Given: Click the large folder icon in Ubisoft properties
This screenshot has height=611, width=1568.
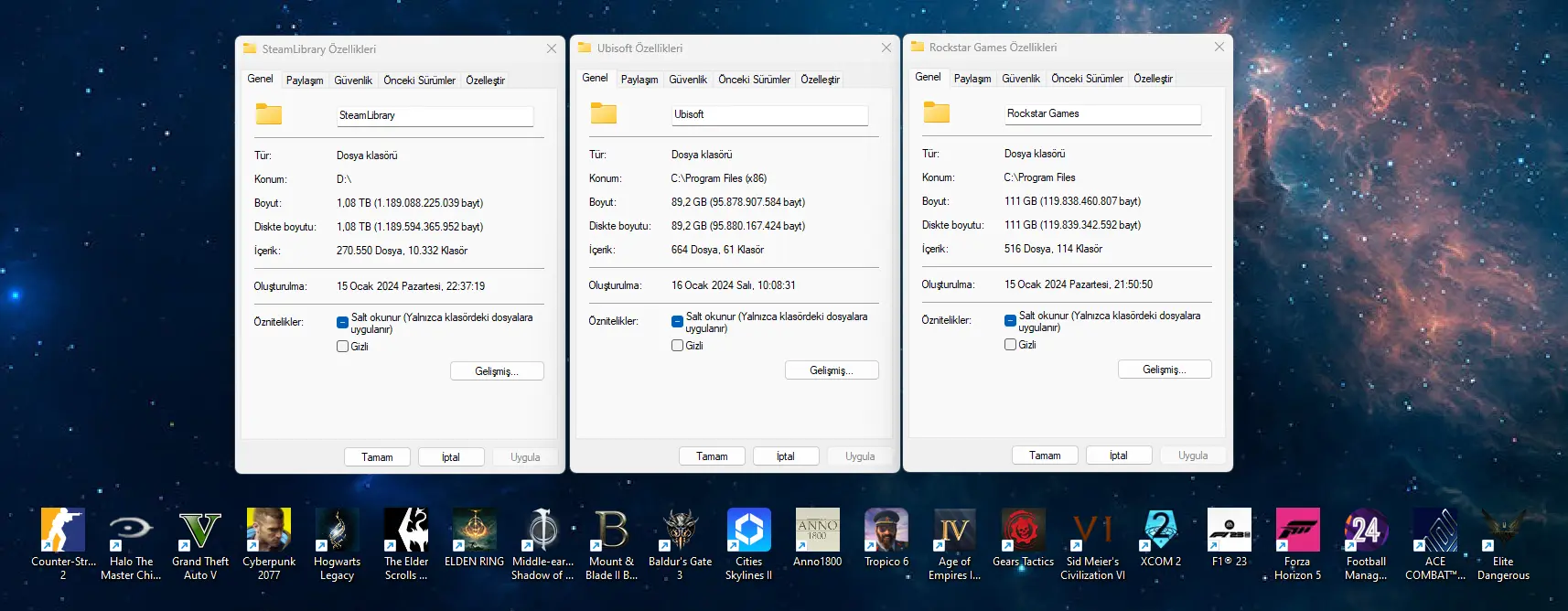Looking at the screenshot, I should 604,113.
